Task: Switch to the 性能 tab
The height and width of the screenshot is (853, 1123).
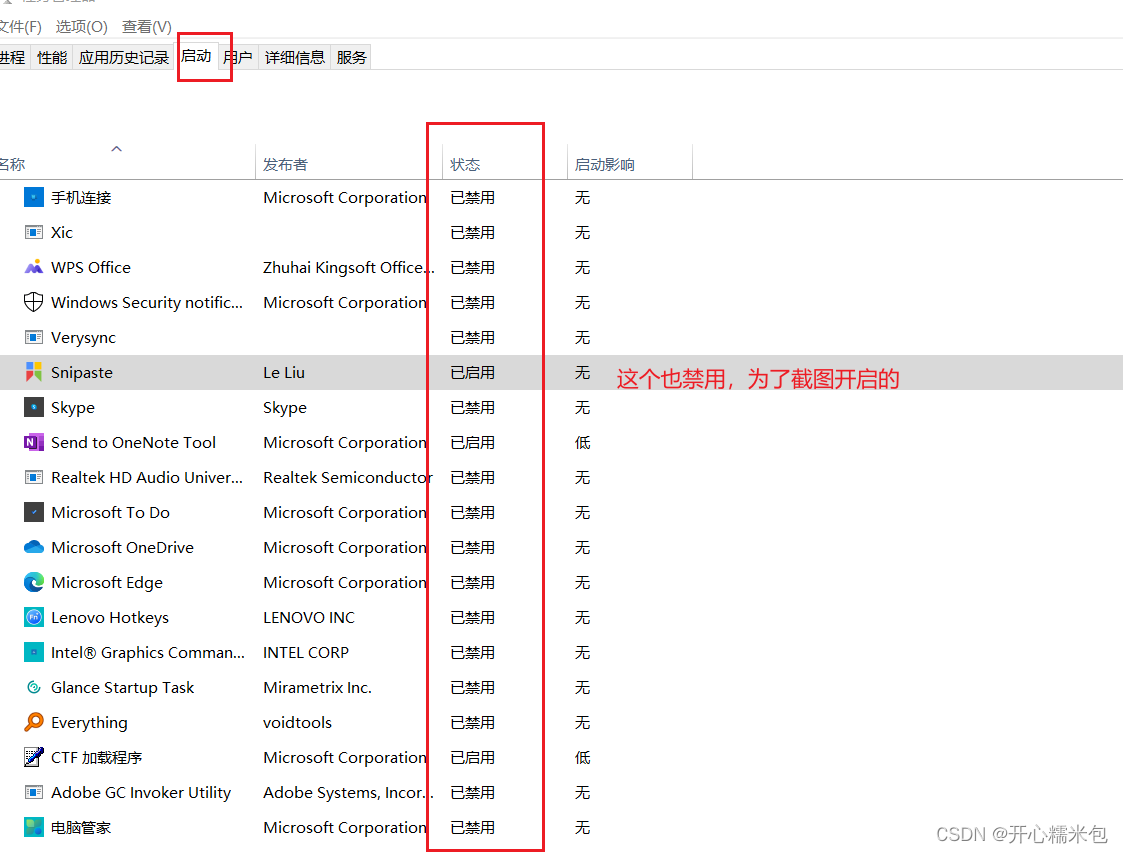Action: 52,57
